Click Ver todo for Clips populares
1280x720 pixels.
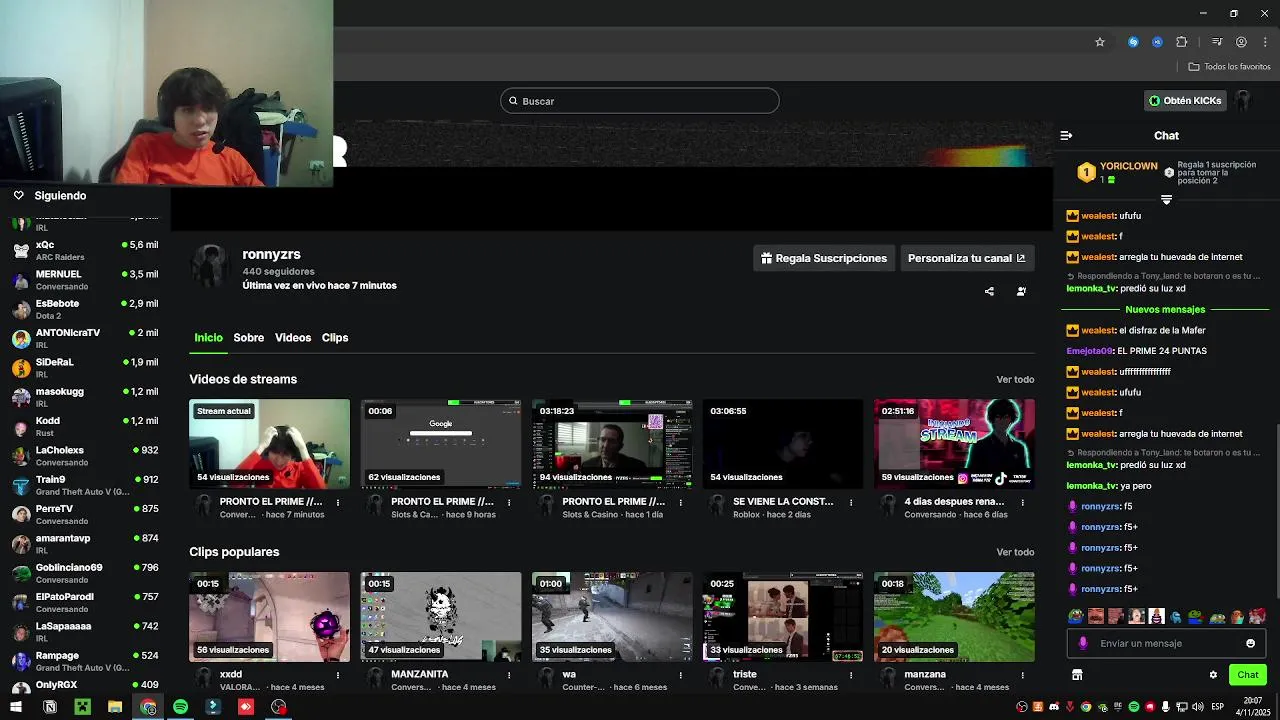[x=1015, y=552]
